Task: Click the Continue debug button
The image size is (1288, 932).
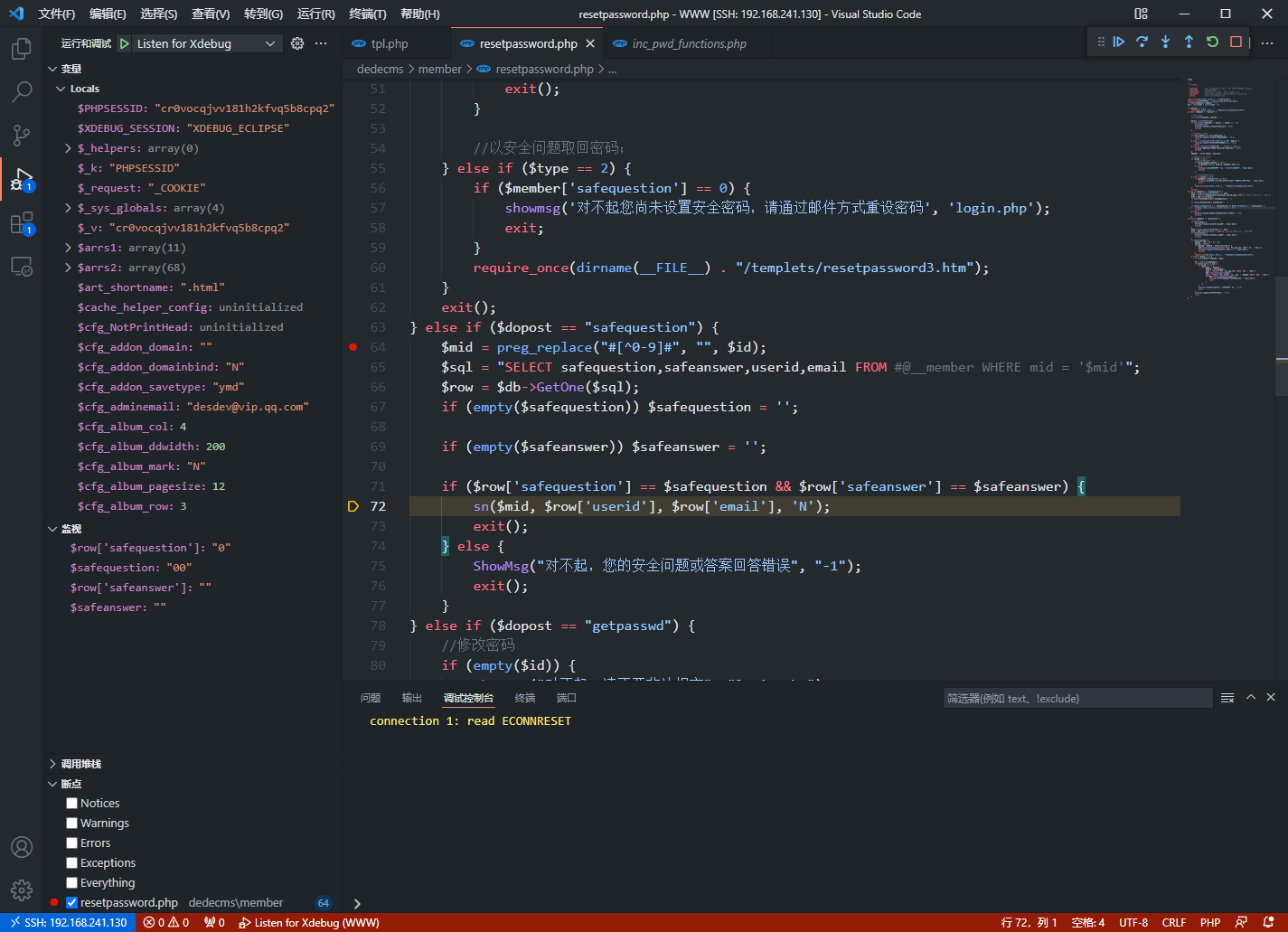Action: [x=1119, y=42]
